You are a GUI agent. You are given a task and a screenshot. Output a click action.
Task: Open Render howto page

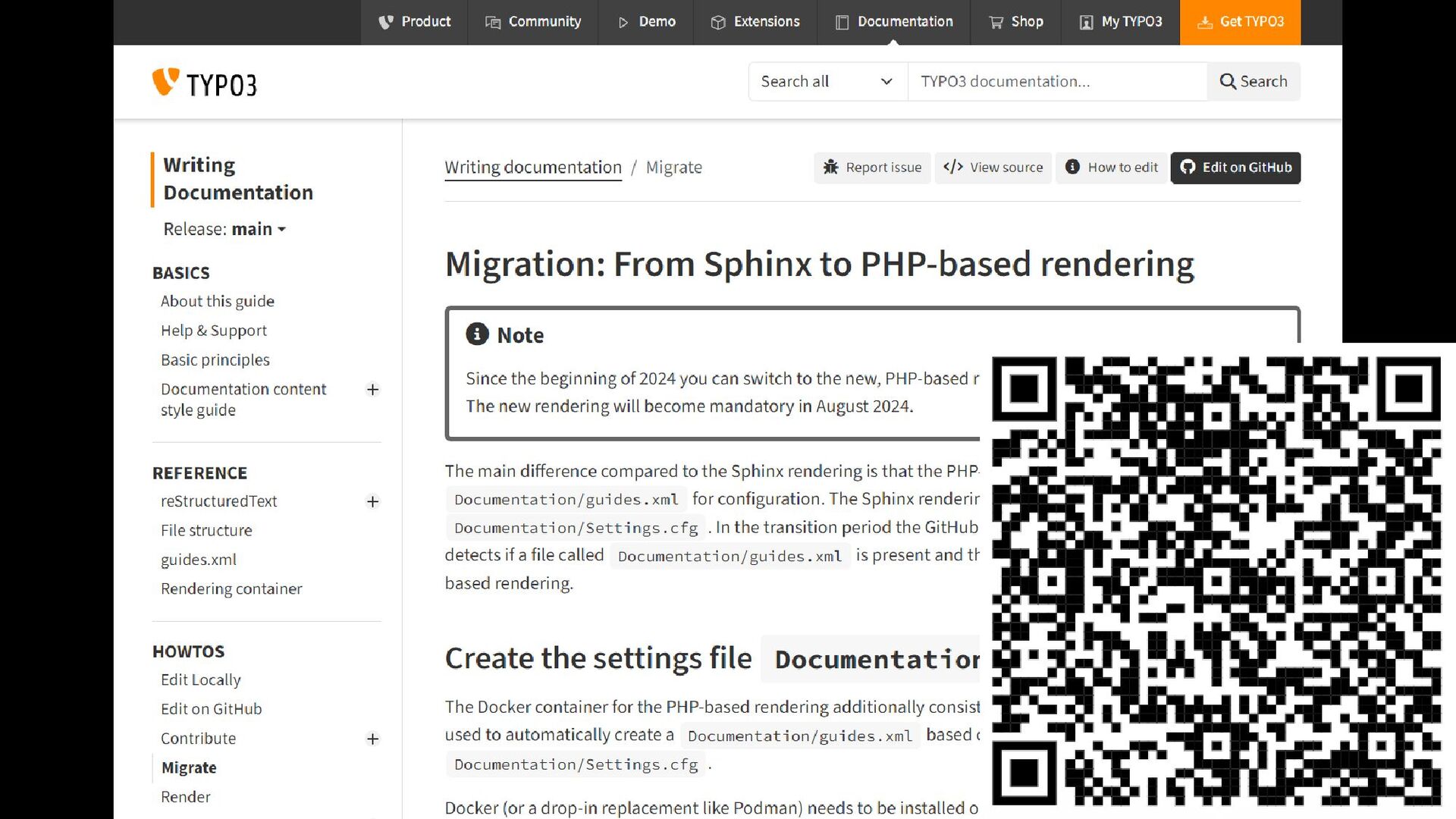[x=186, y=797]
